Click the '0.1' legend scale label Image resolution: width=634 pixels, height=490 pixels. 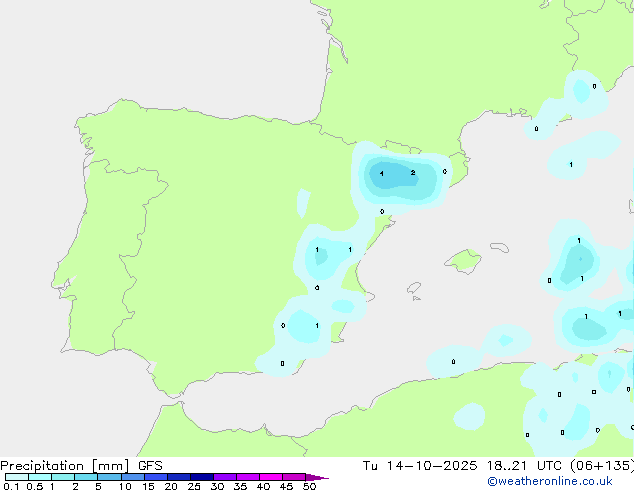pos(11,486)
